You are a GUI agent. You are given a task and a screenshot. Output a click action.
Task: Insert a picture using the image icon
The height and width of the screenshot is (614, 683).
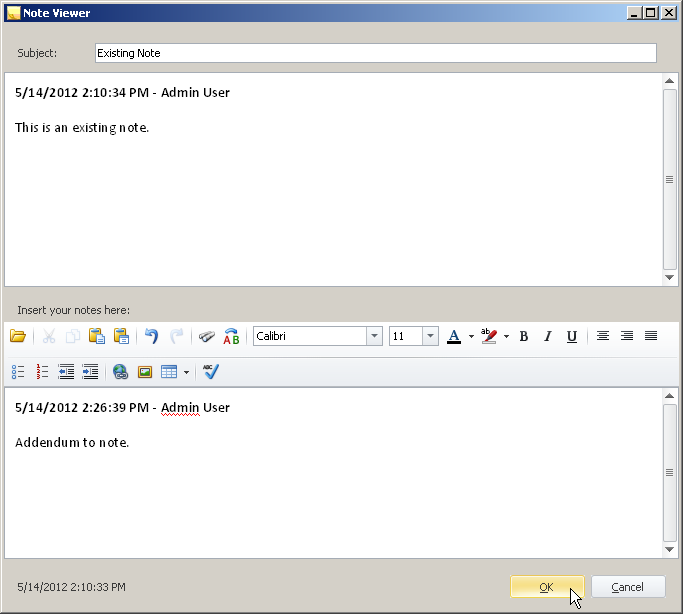(145, 372)
